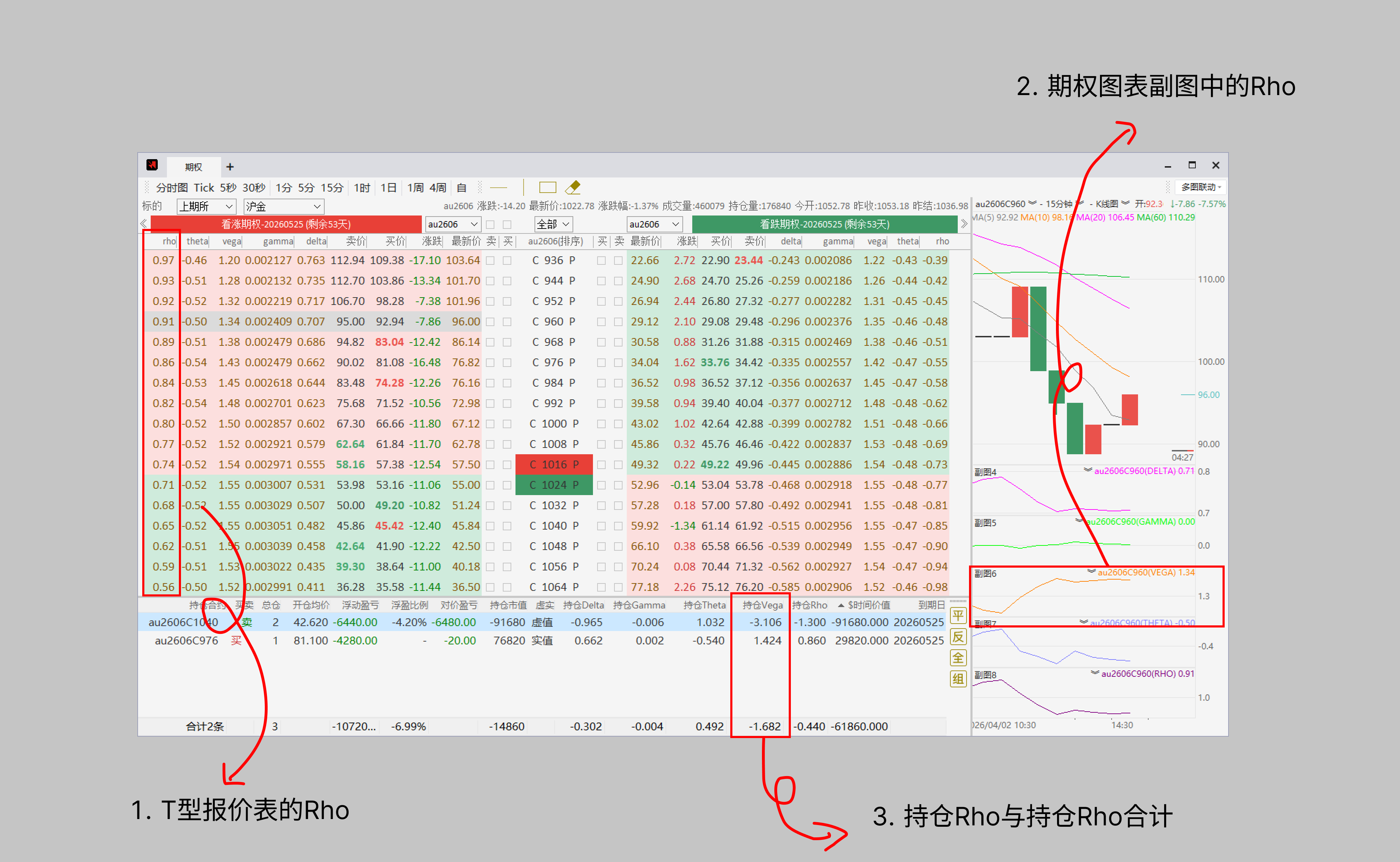Viewport: 1400px width, 862px height.
Task: Select the horizontal line drawing tool
Action: pos(498,188)
